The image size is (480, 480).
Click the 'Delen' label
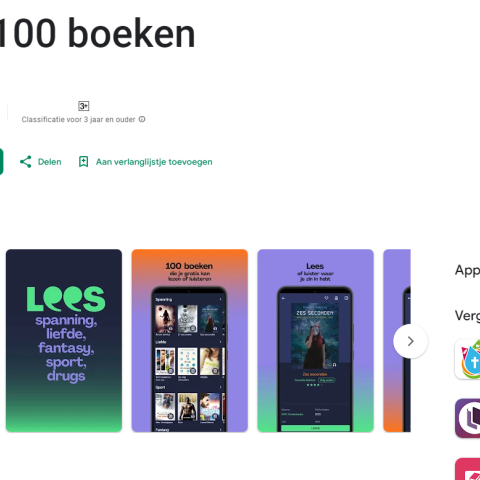50,162
